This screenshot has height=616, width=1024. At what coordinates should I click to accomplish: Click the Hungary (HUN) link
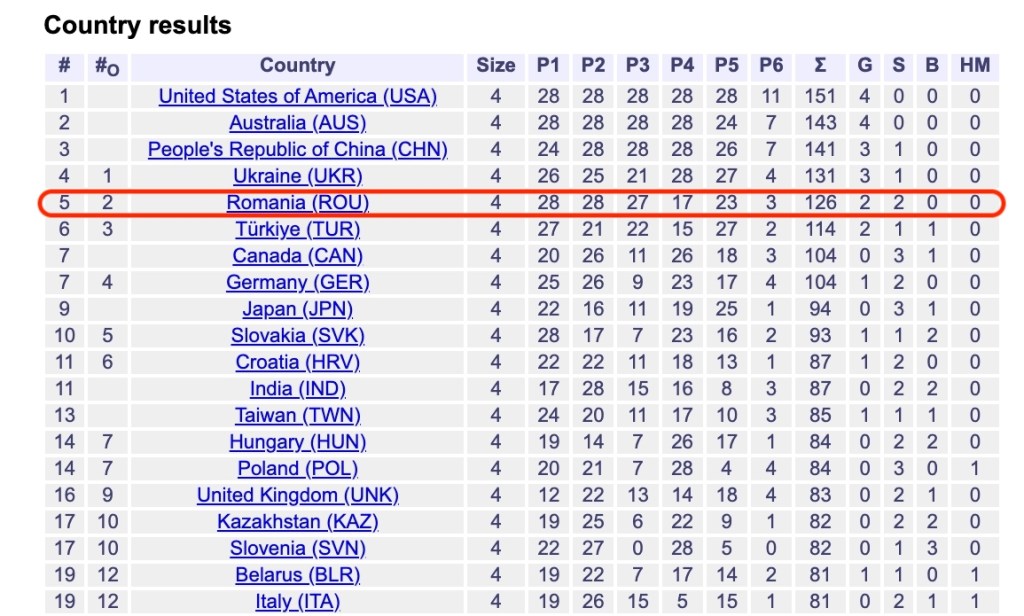[297, 442]
